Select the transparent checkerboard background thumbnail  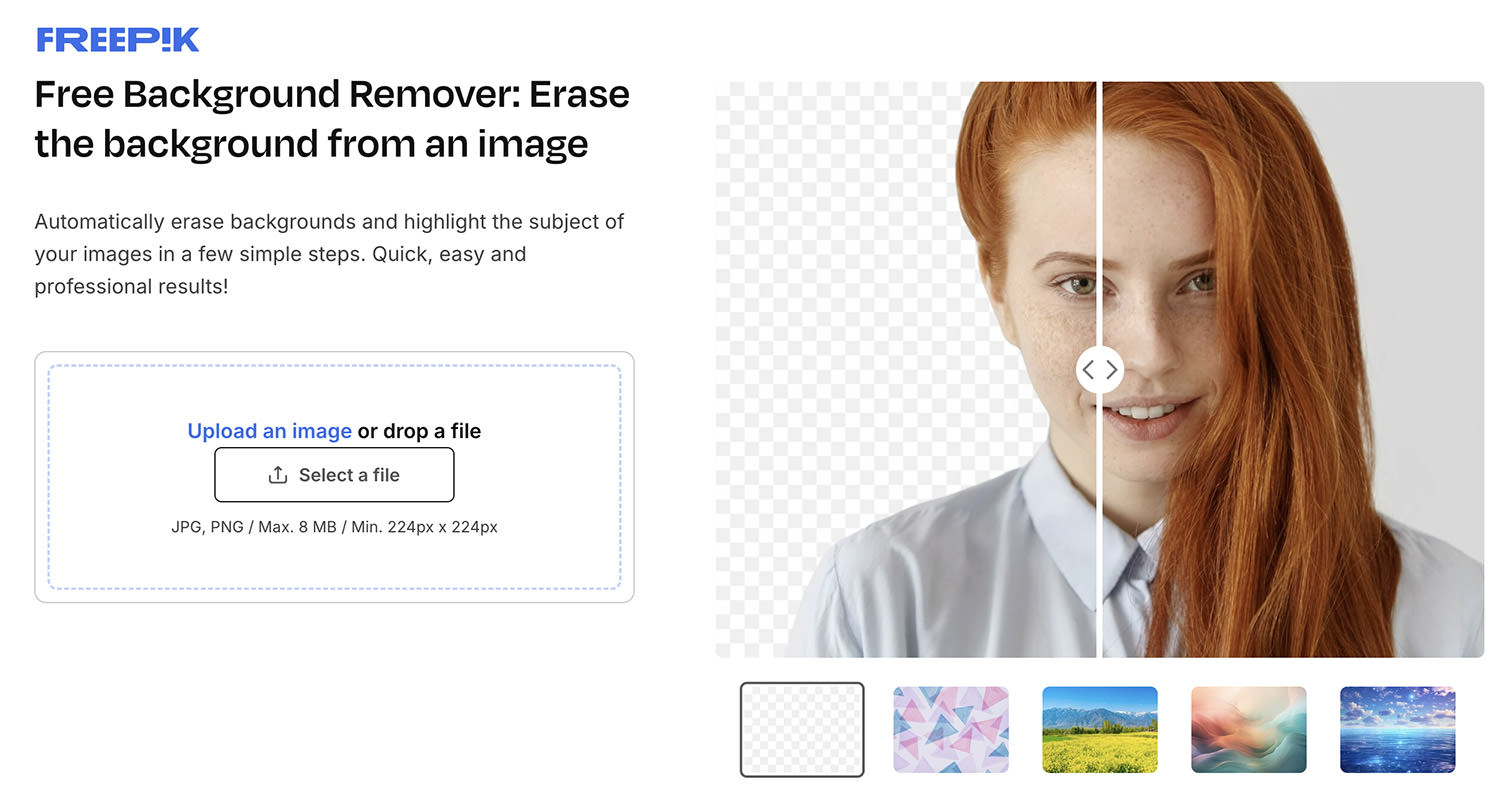(x=802, y=729)
